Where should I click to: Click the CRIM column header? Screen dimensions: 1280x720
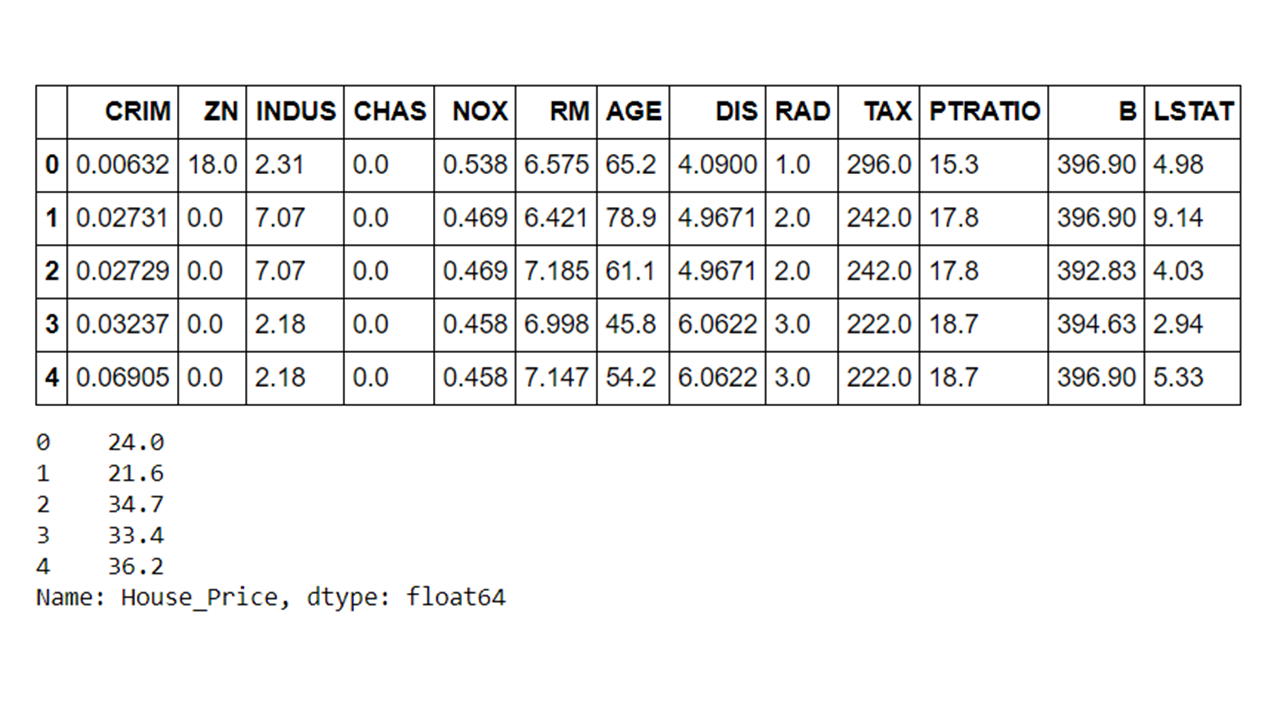point(138,111)
